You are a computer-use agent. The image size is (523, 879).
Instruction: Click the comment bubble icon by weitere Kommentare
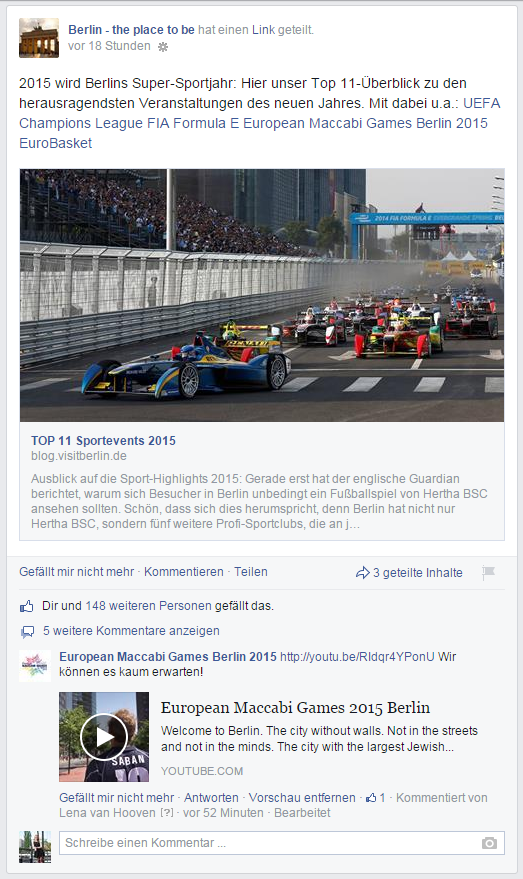coord(27,632)
